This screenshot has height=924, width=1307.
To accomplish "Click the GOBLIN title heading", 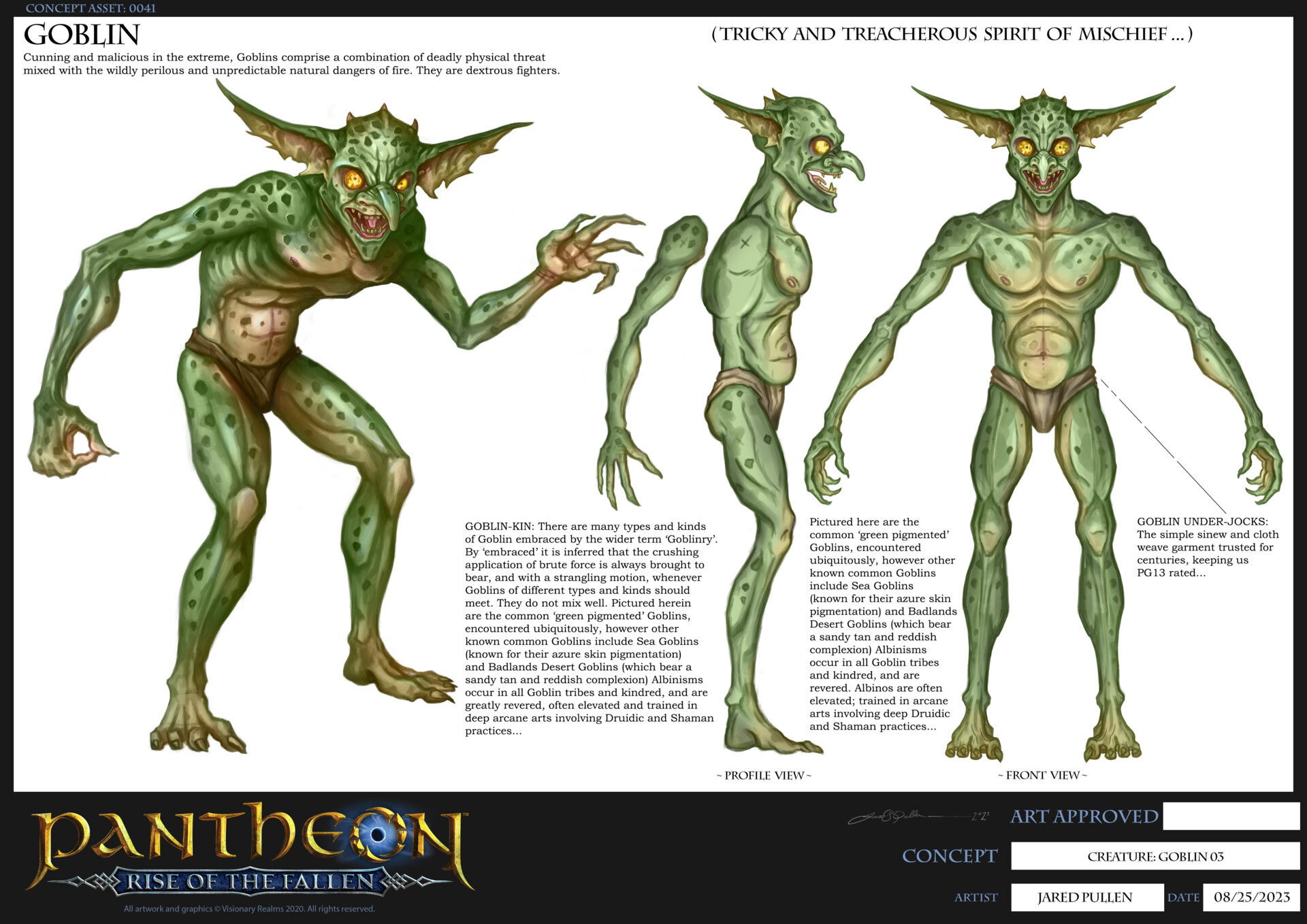I will pos(82,35).
